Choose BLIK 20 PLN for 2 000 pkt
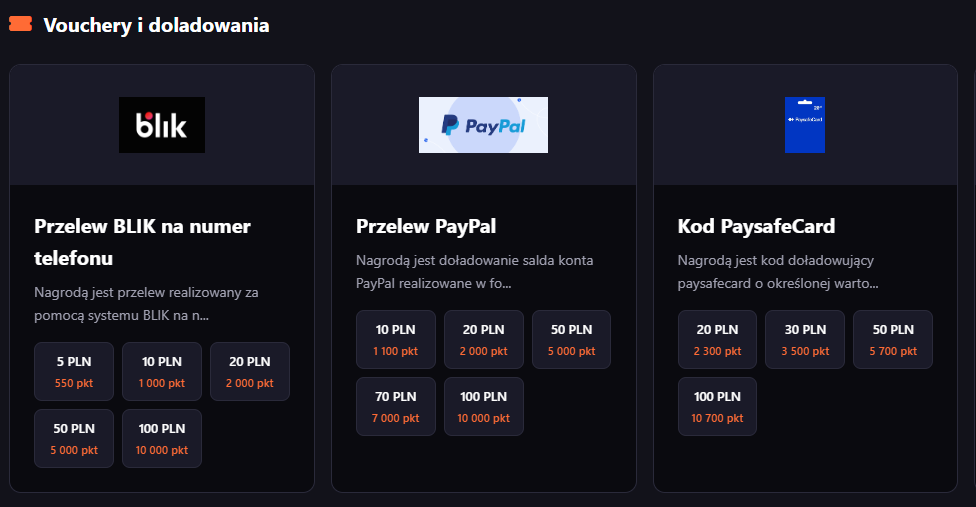This screenshot has height=507, width=976. click(x=250, y=371)
